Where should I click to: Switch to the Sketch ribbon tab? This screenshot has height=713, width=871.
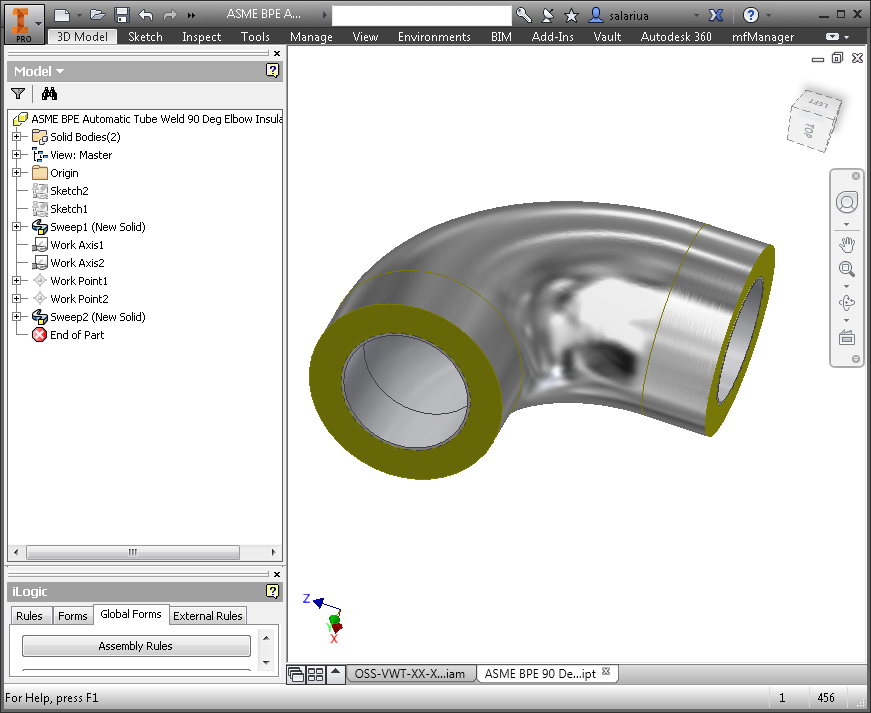coord(144,36)
